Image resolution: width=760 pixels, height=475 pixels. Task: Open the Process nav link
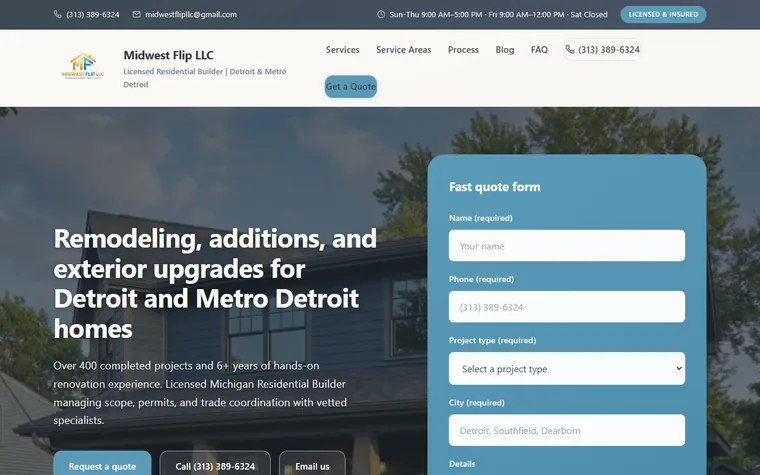click(x=463, y=49)
